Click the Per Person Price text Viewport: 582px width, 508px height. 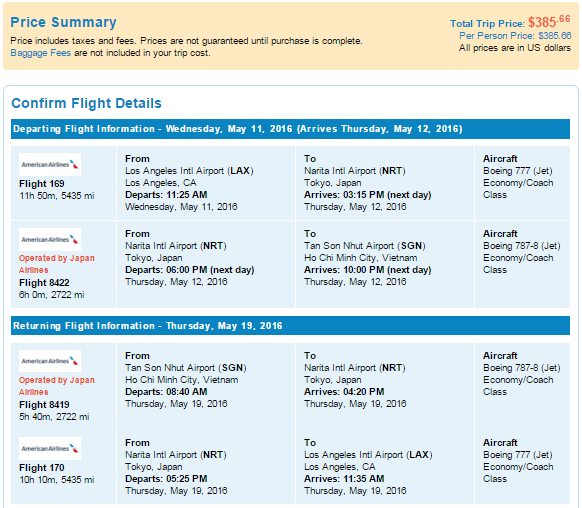515,36
